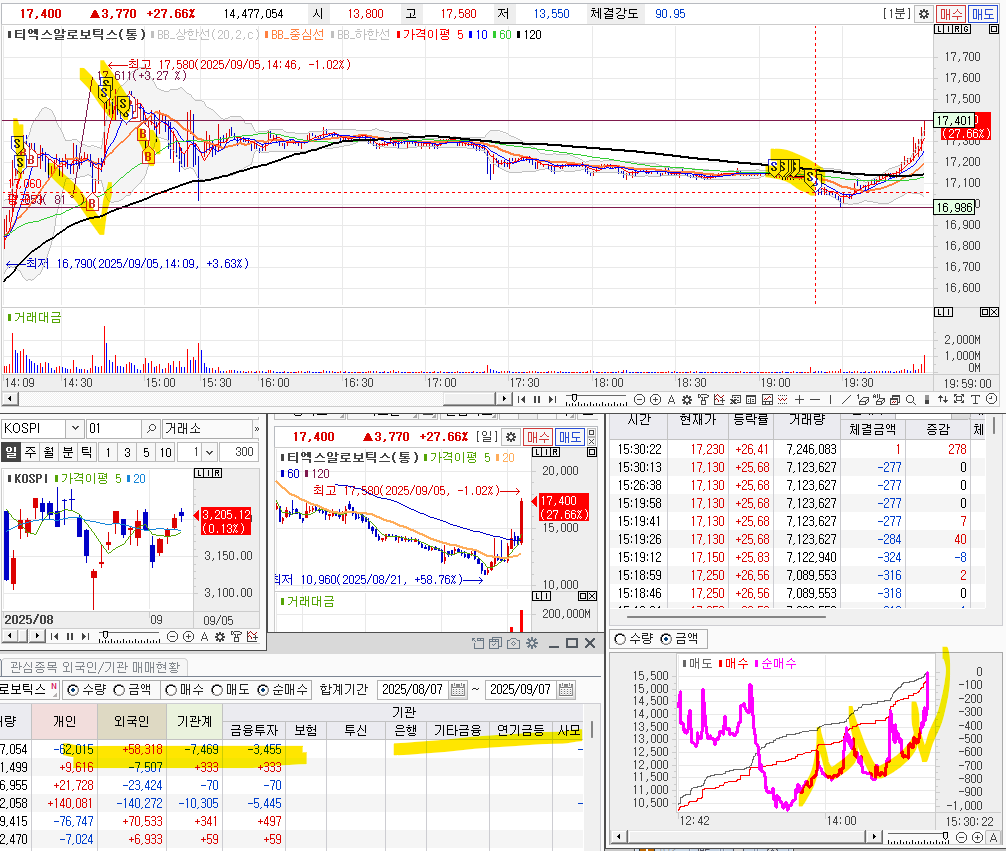Open calendar for start date 2025/08/07
Image resolution: width=1006 pixels, height=851 pixels.
458,690
